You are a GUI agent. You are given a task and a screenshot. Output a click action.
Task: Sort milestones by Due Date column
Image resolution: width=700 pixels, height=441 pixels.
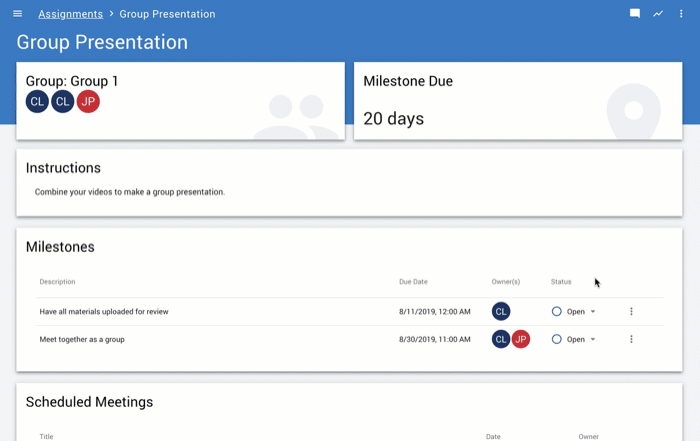click(413, 282)
